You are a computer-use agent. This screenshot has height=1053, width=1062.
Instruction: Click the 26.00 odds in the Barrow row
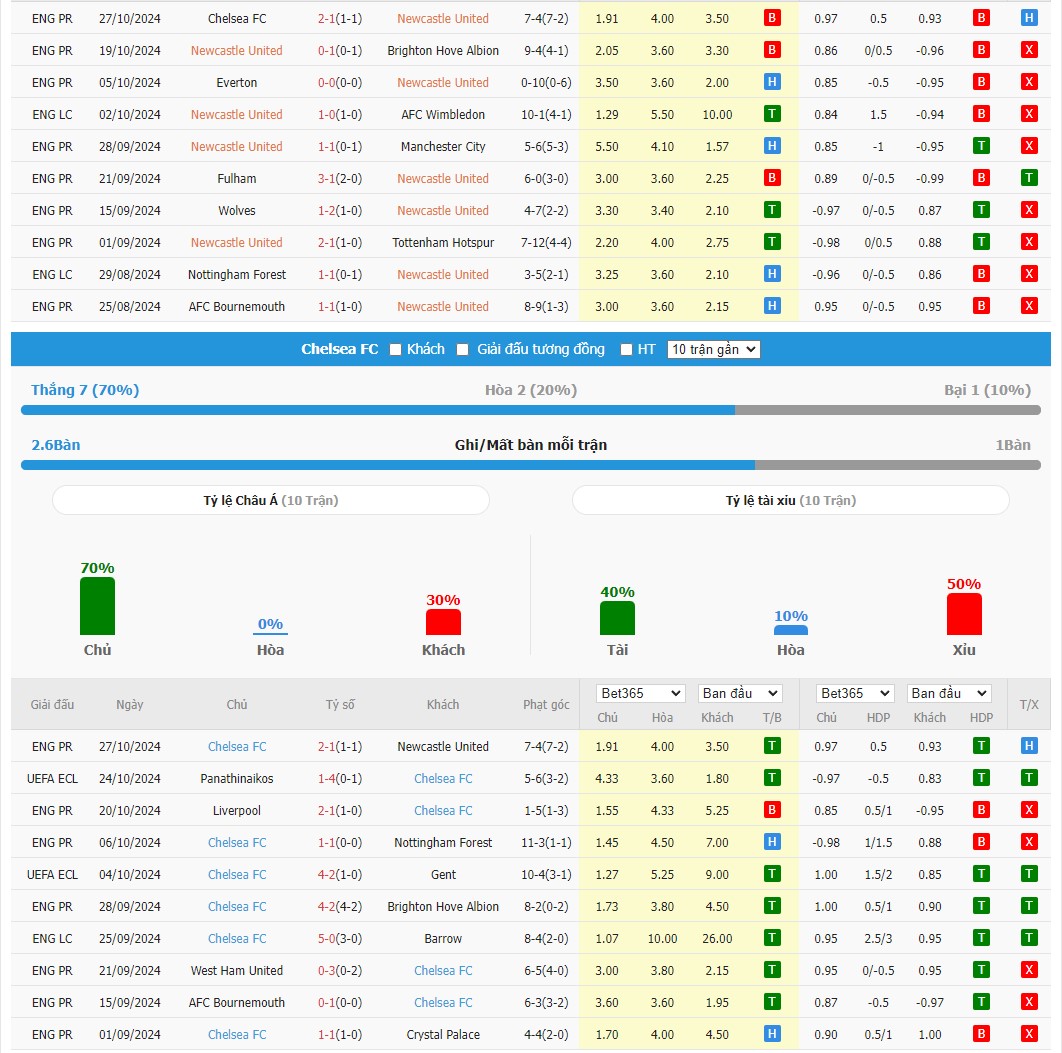click(x=717, y=939)
